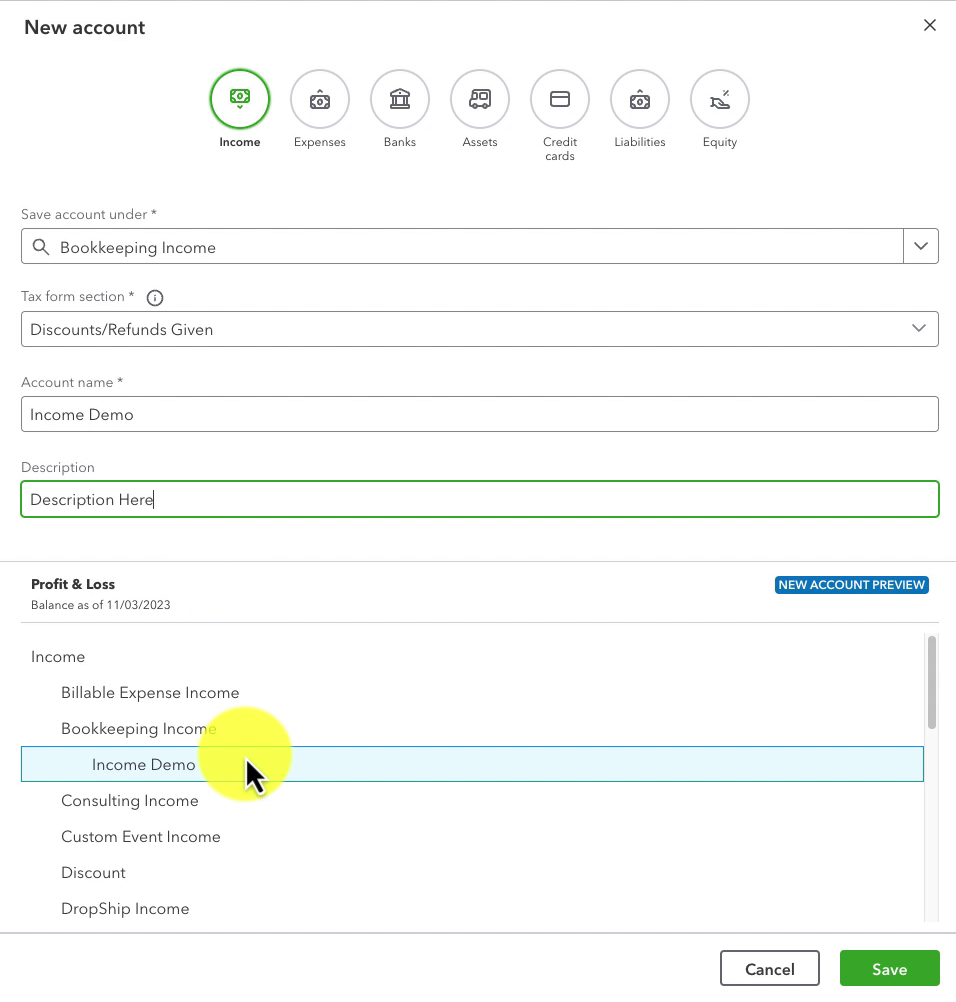Close the New account dialog
Image resolution: width=956 pixels, height=1002 pixels.
pos(930,26)
